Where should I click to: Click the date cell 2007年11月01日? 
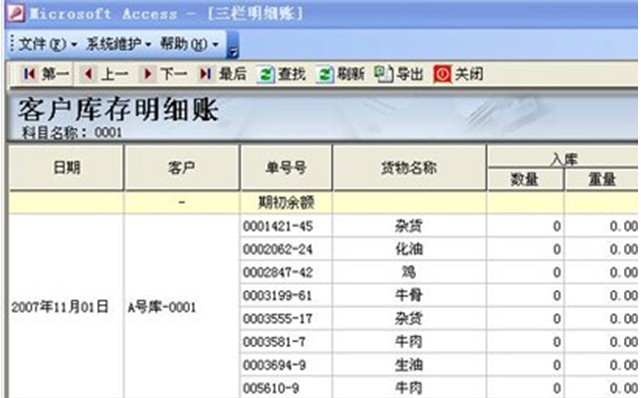point(60,306)
